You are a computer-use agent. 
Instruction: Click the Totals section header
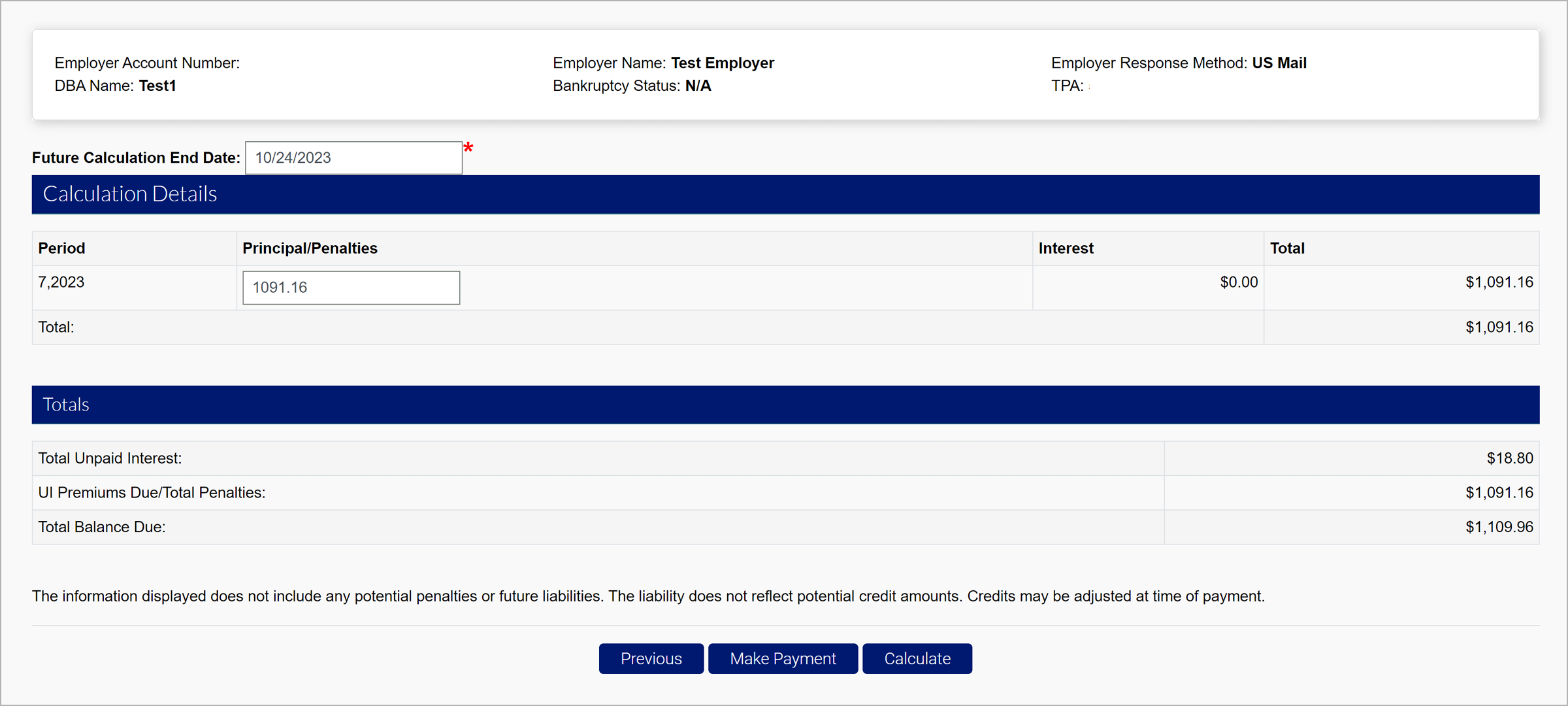point(66,405)
